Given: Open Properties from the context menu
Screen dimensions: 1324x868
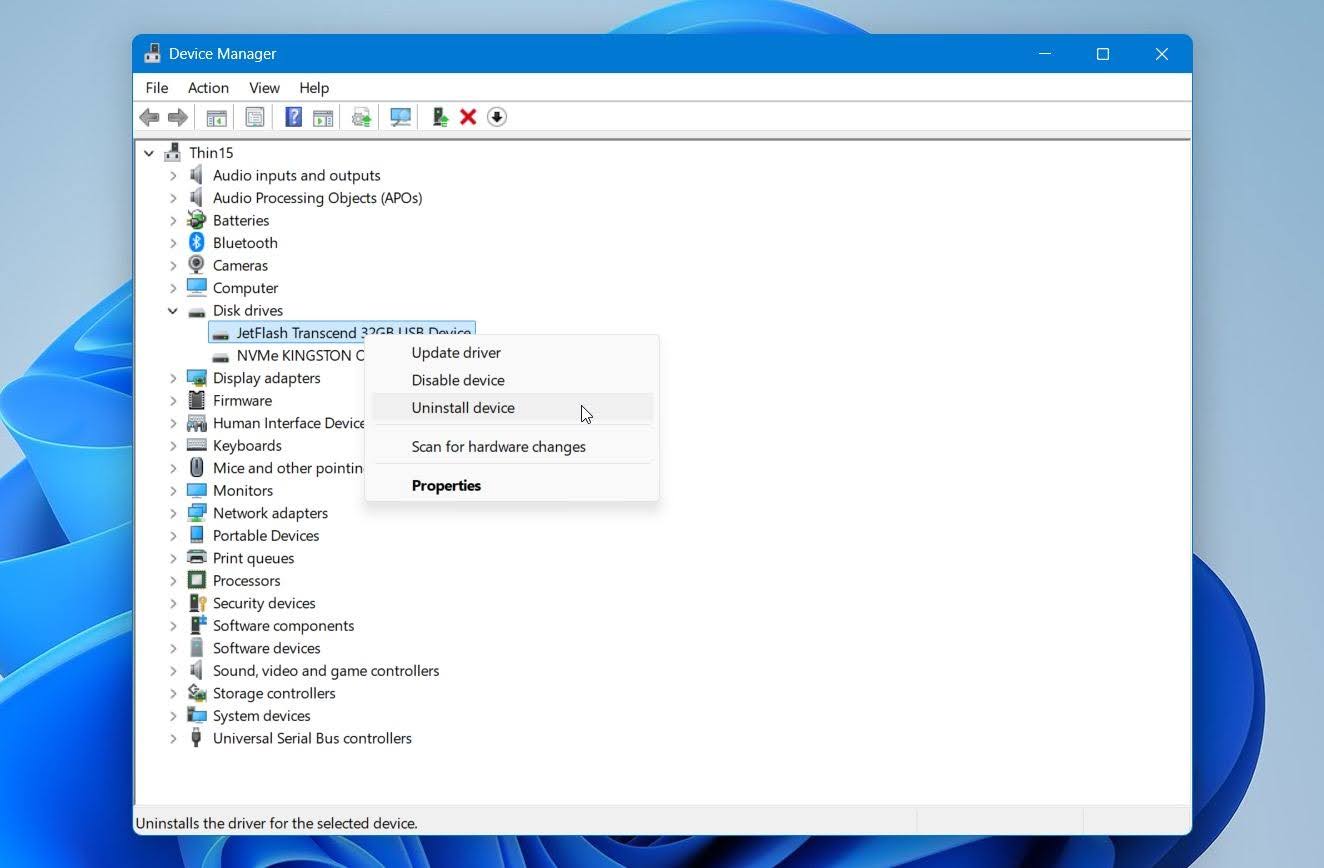Looking at the screenshot, I should pyautogui.click(x=512, y=486).
